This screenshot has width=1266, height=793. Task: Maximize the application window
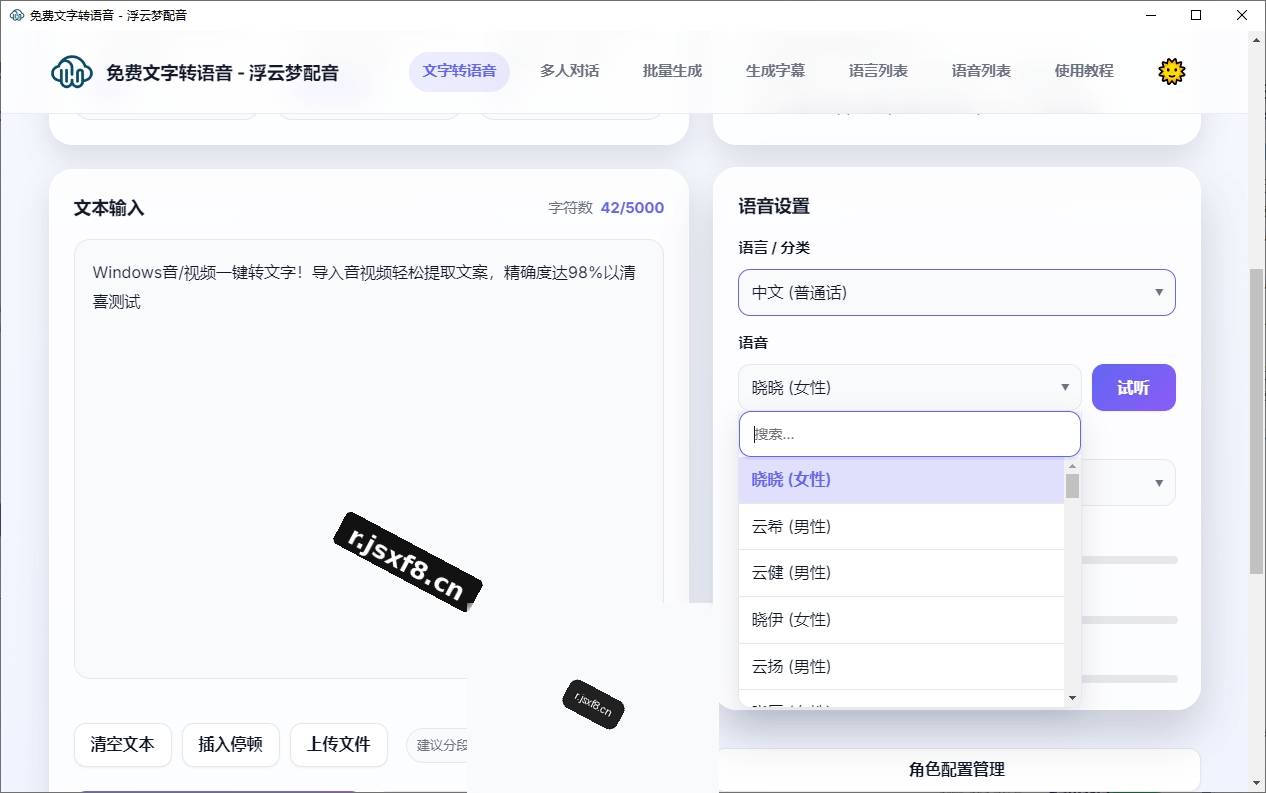pyautogui.click(x=1195, y=15)
